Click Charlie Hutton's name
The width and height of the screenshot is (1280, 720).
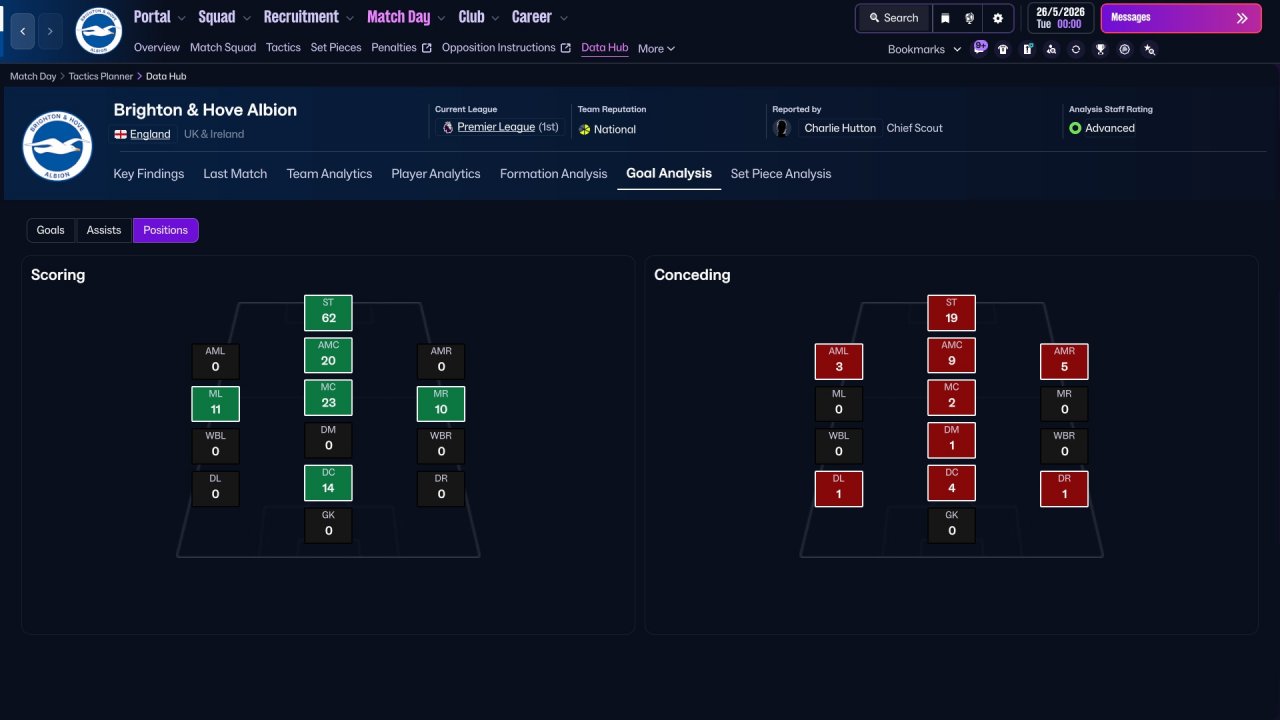(x=840, y=128)
